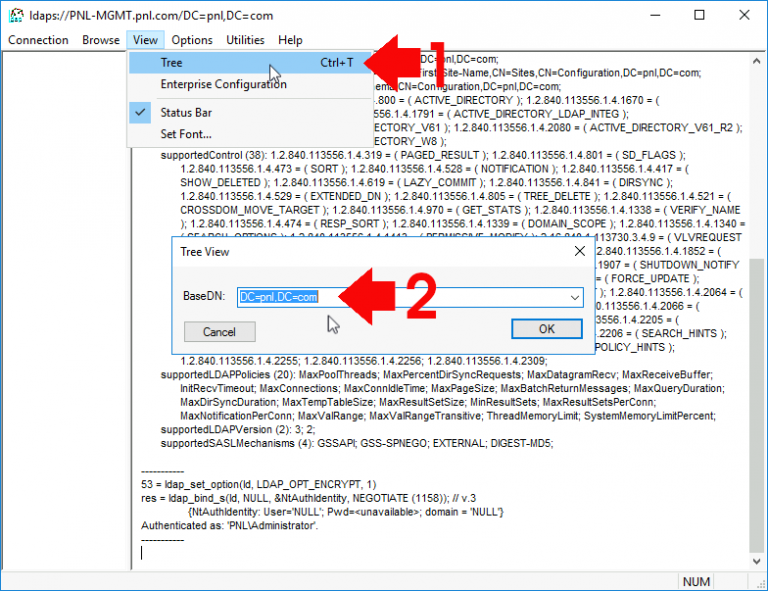Screen dimensions: 768x591
Task: Click the vertical scrollbar scroll-up arrow
Action: coord(757,61)
